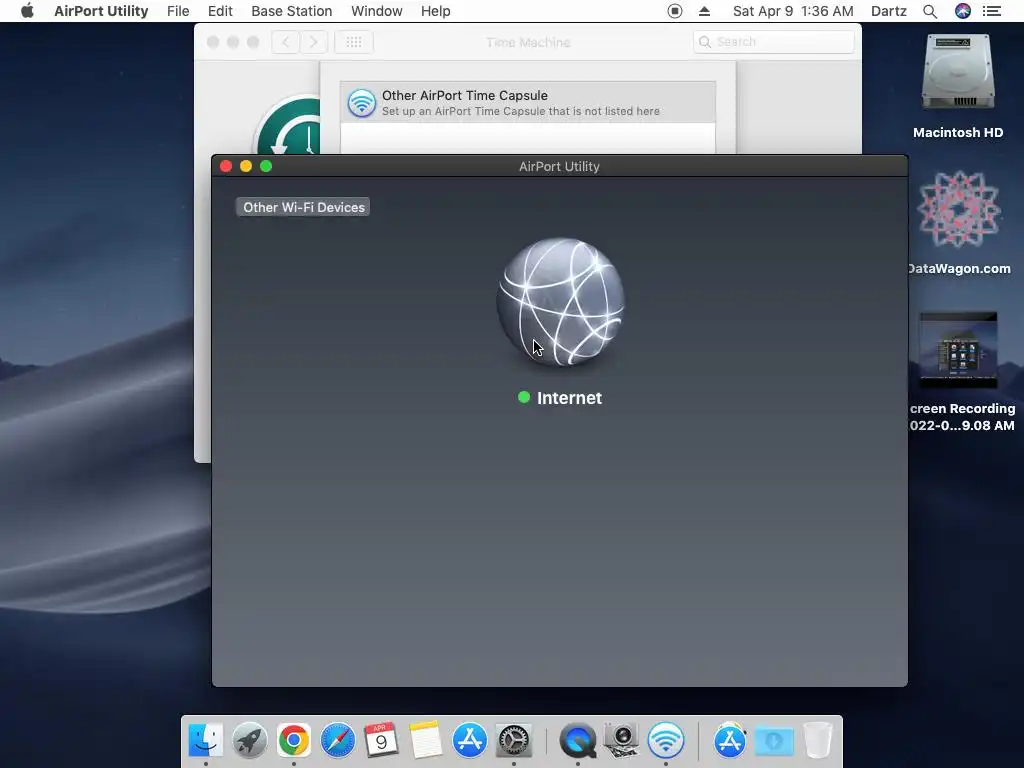Launch Google Chrome from the Dock
Viewport: 1024px width, 768px height.
293,740
